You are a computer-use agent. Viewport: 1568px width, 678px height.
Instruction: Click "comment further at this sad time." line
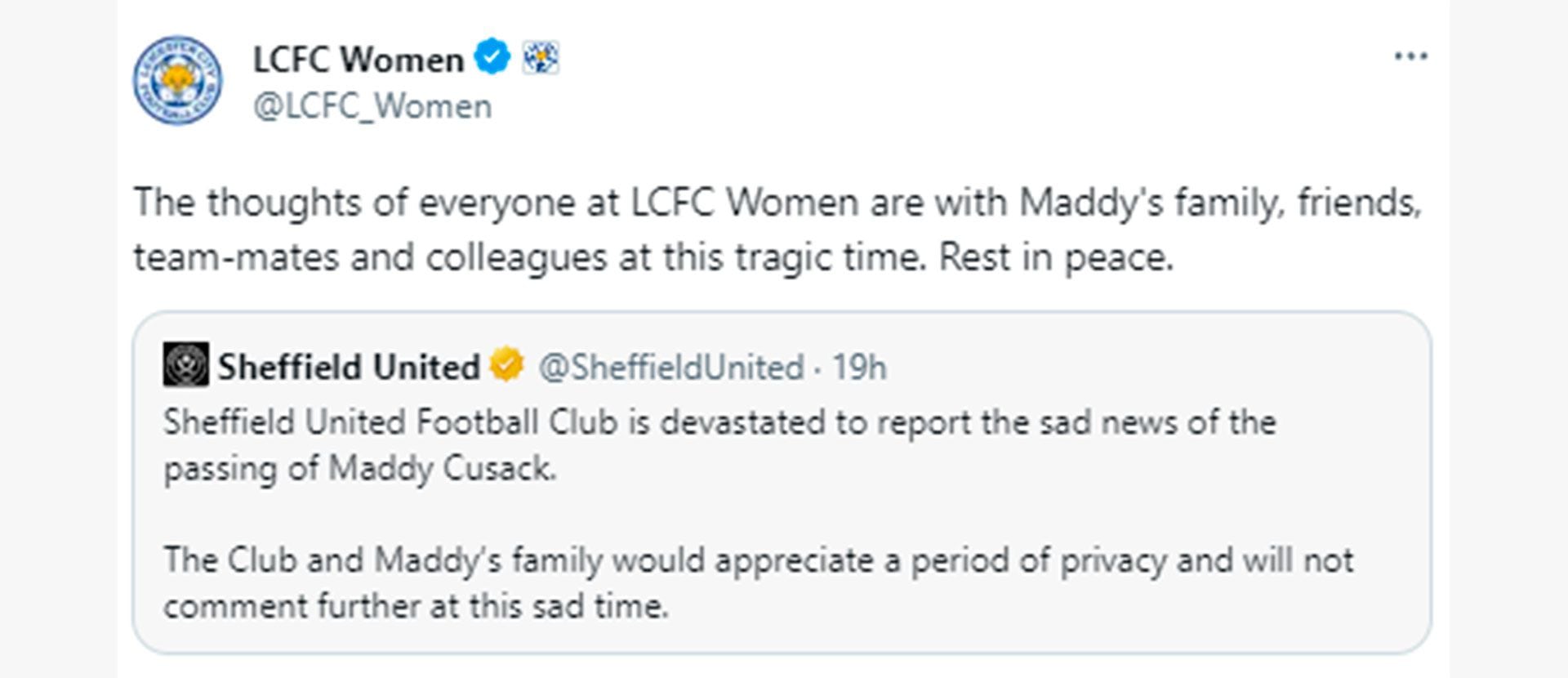tap(416, 606)
